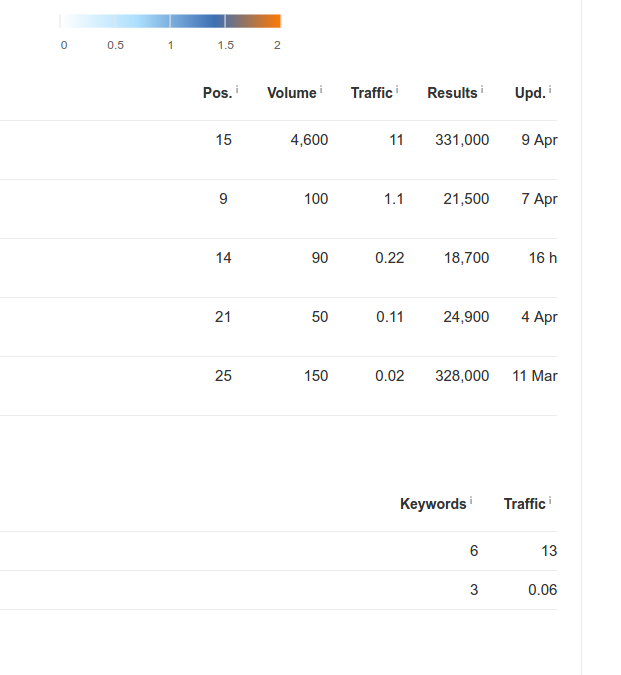
Task: Click the 331,000 results value
Action: coord(462,140)
